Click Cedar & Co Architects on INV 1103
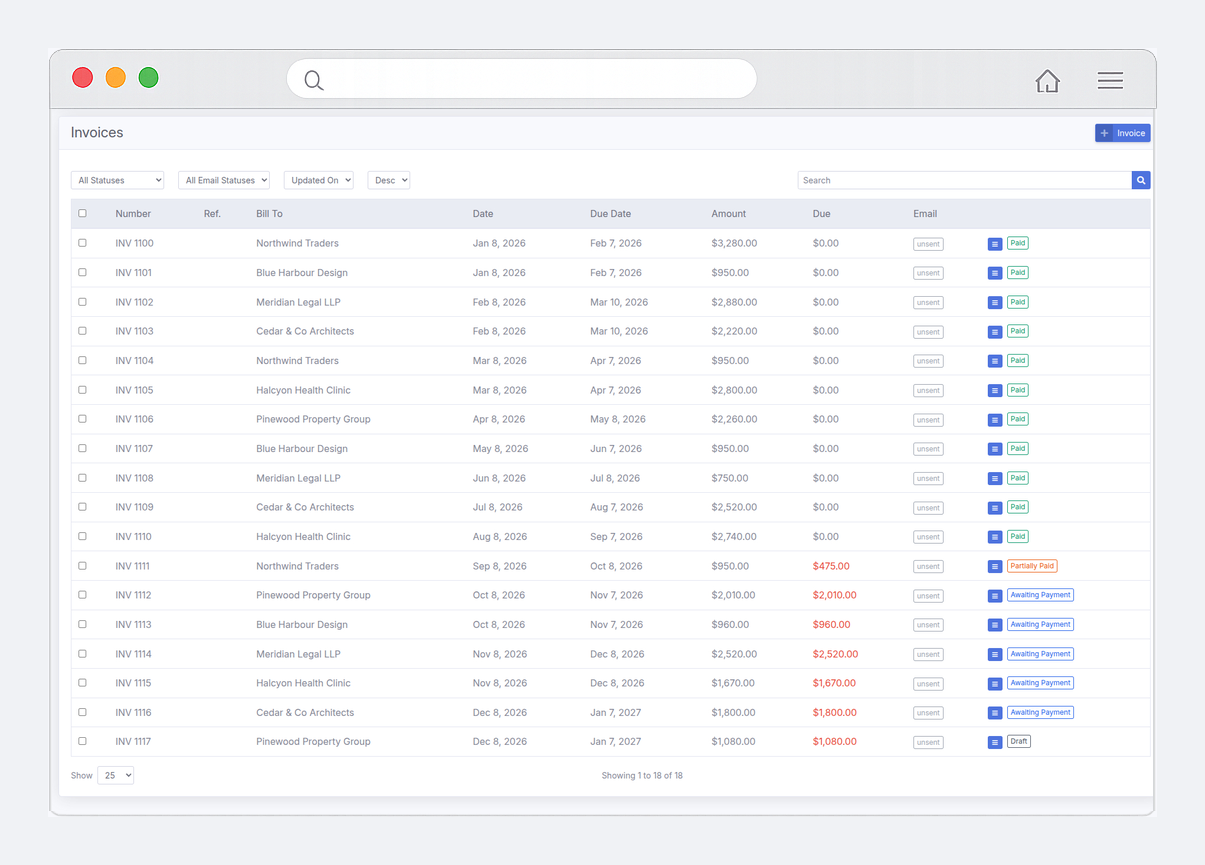The width and height of the screenshot is (1205, 865). (x=305, y=331)
